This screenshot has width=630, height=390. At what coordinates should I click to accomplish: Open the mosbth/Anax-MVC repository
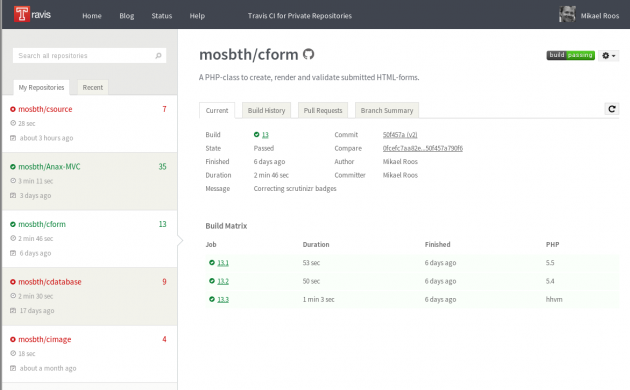point(49,167)
